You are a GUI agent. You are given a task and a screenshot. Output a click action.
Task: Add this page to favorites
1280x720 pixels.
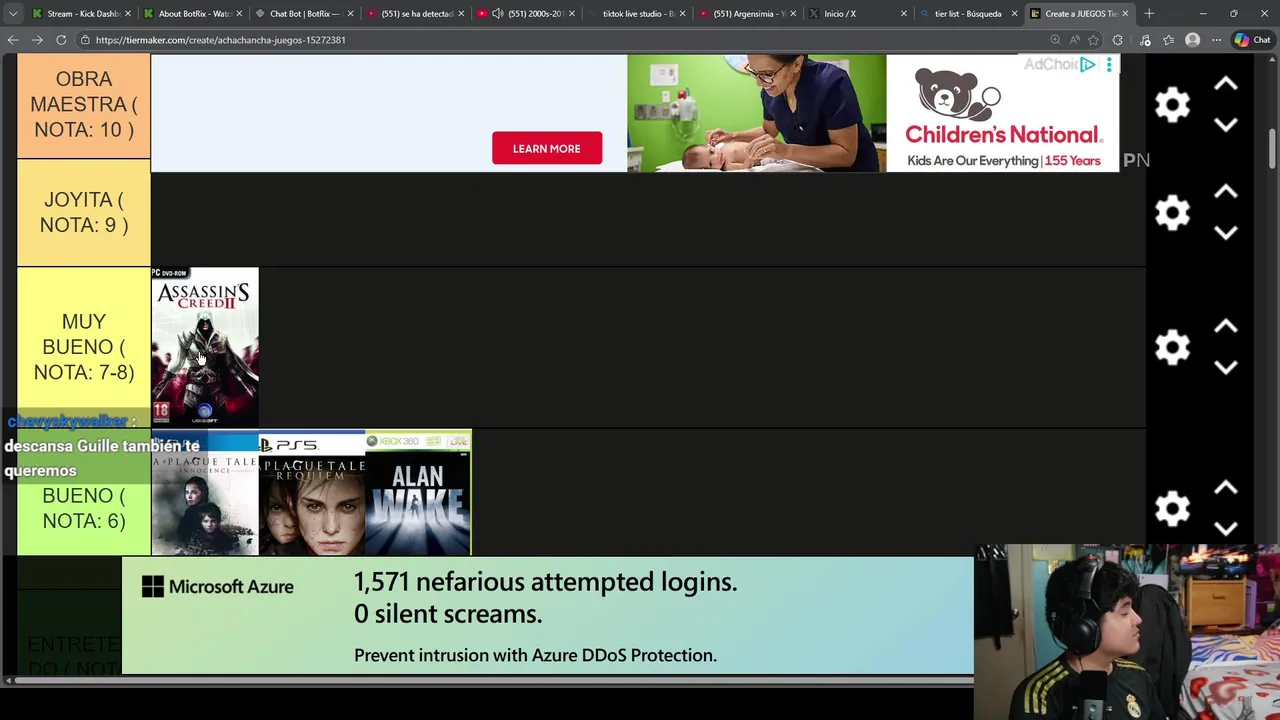pos(1093,40)
